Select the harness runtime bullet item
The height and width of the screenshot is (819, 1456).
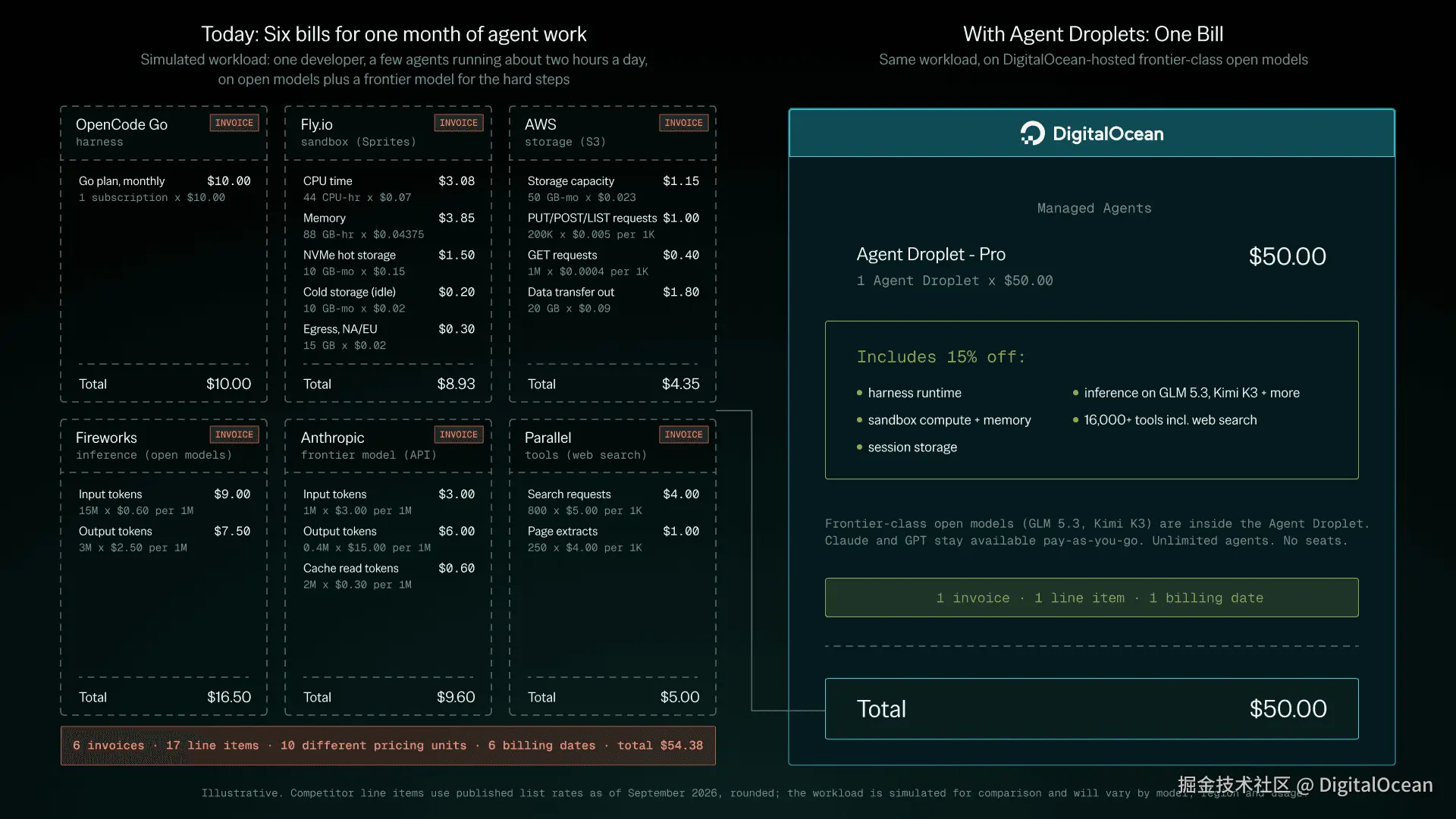908,393
